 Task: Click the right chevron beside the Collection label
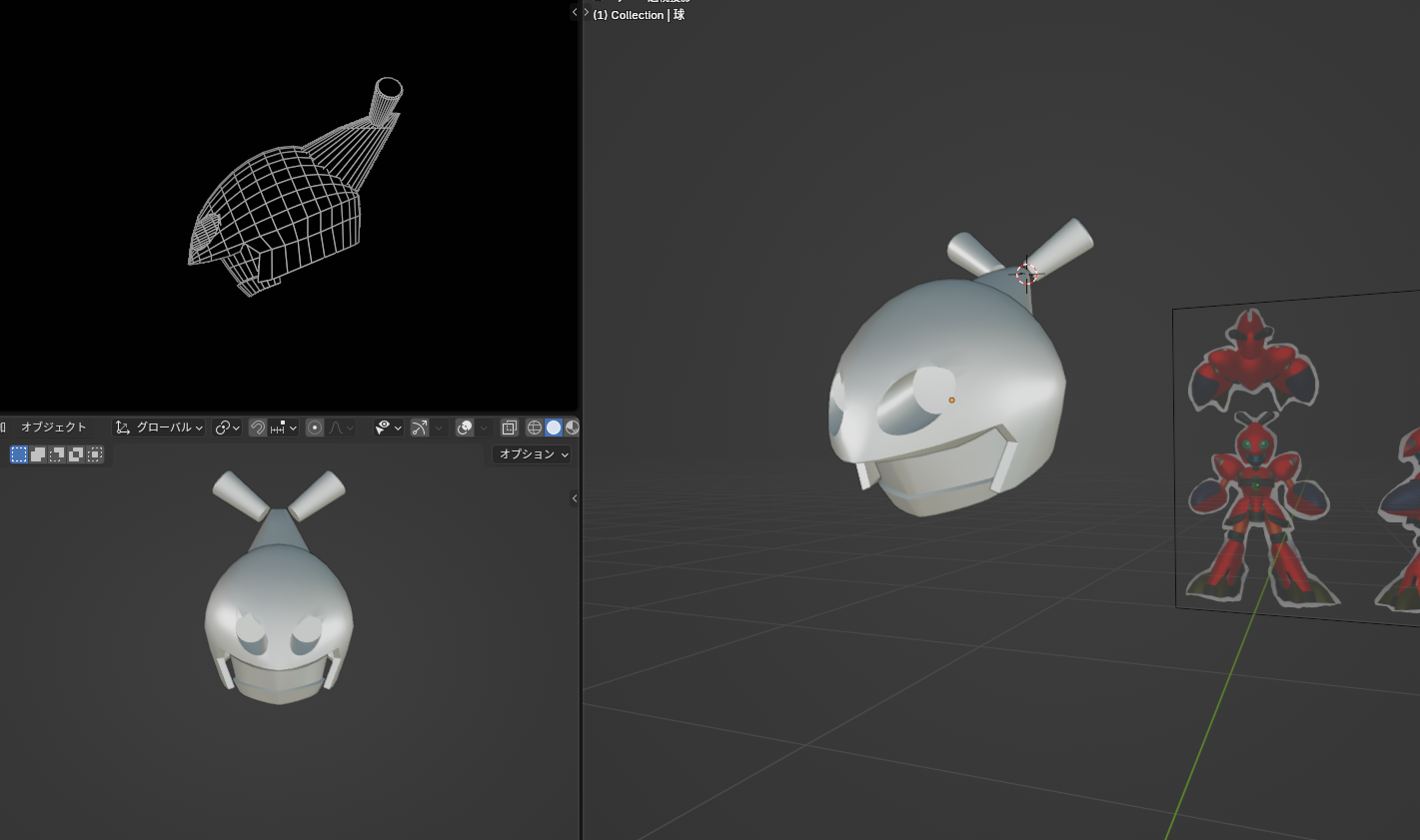pos(586,12)
